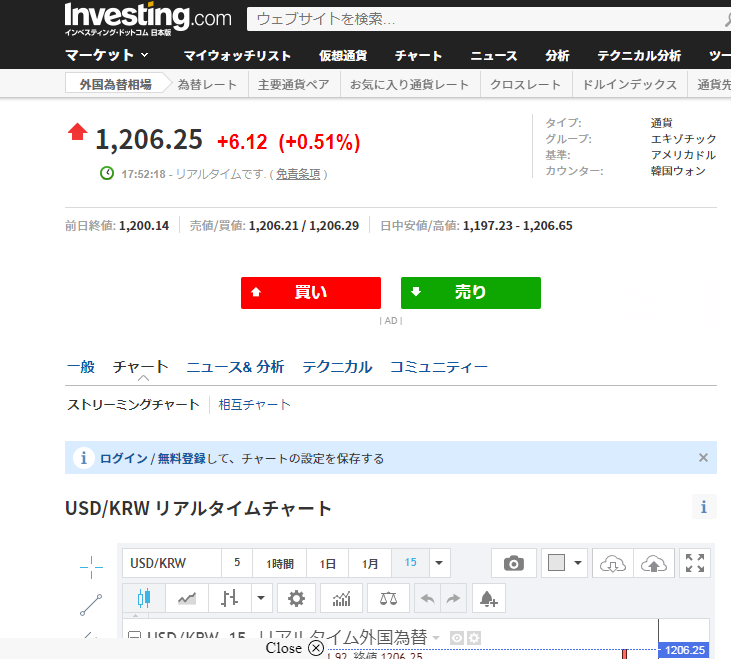Switch to the area chart style
The width and height of the screenshot is (731, 659).
tap(187, 598)
